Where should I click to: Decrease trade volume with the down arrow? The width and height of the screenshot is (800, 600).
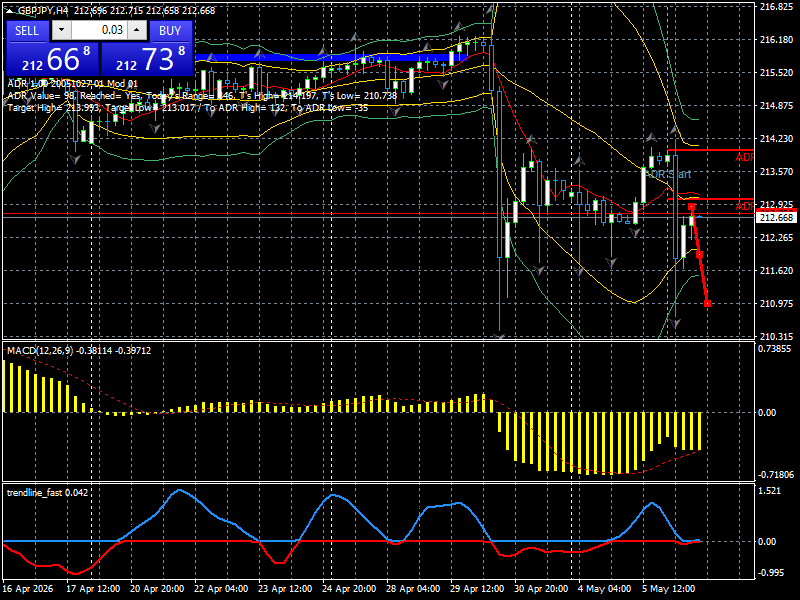[x=61, y=30]
